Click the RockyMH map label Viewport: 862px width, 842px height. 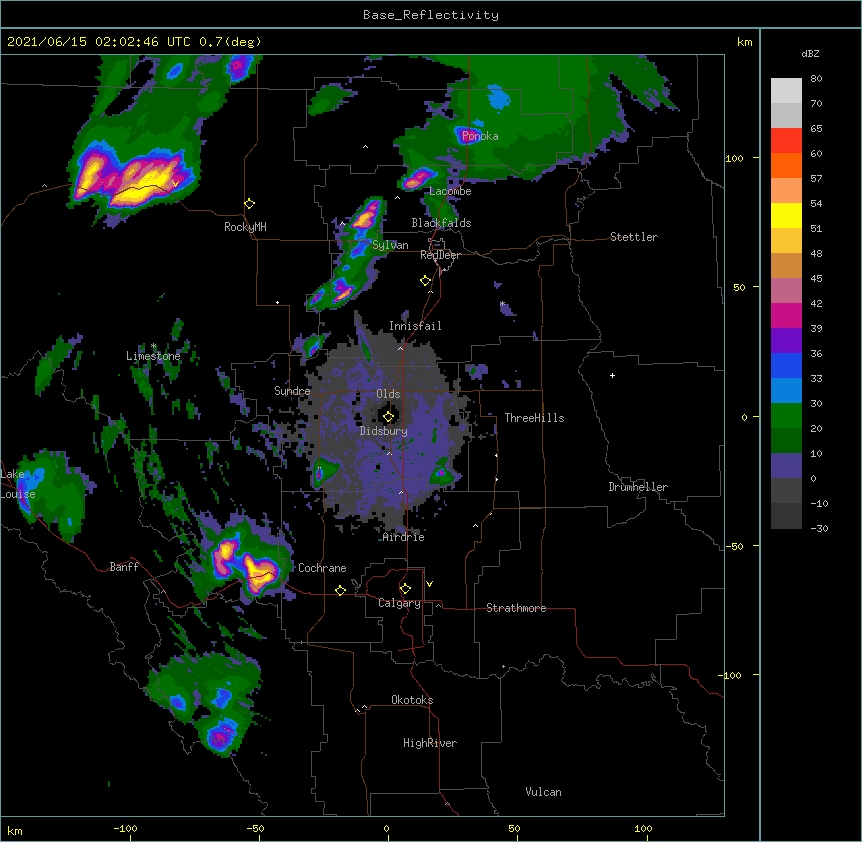[x=245, y=227]
